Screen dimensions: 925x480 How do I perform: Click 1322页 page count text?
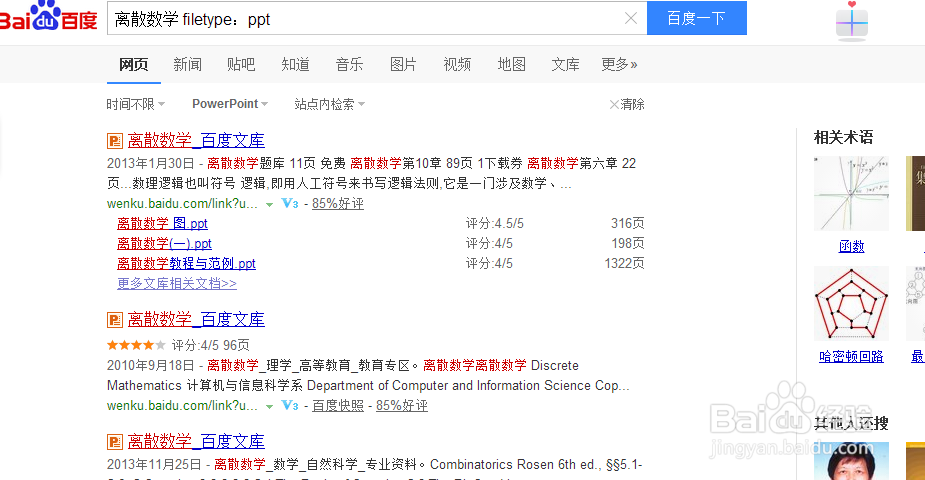point(624,264)
